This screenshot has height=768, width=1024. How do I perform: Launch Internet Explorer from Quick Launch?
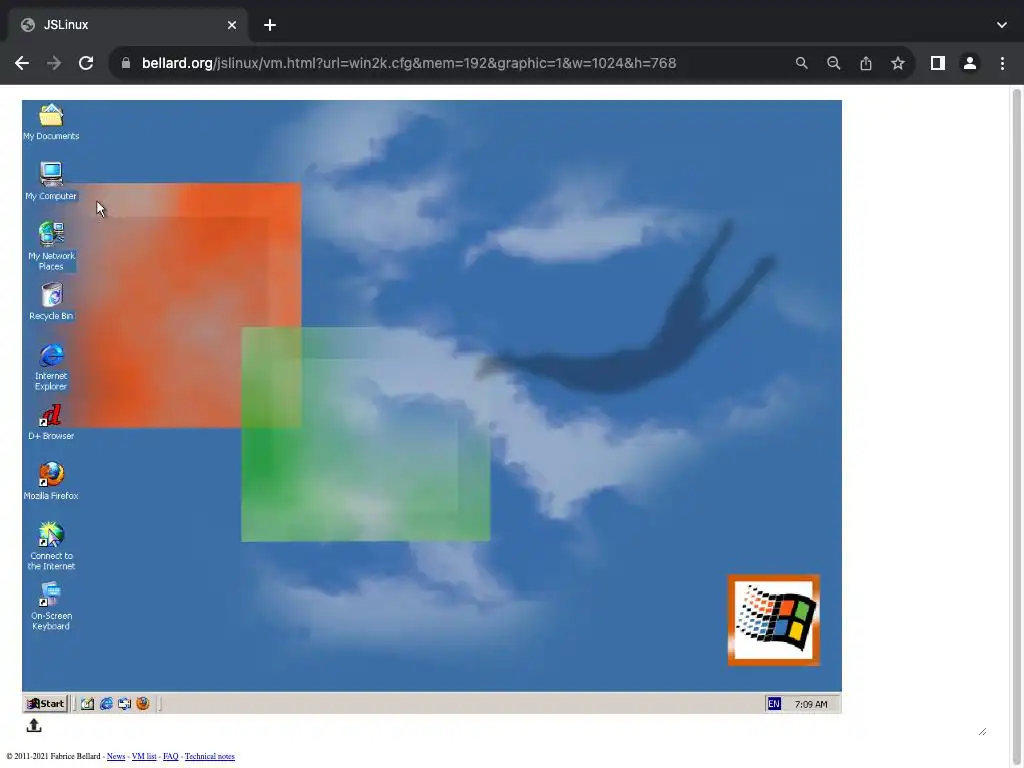(106, 703)
